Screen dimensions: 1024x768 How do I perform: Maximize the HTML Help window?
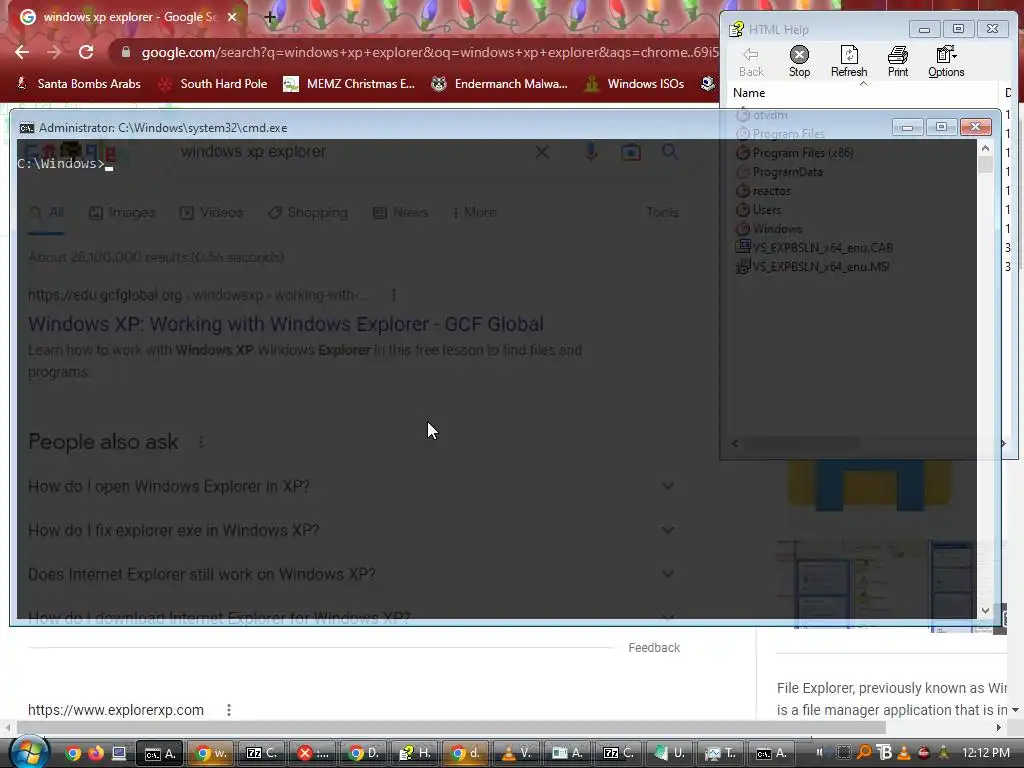[958, 29]
